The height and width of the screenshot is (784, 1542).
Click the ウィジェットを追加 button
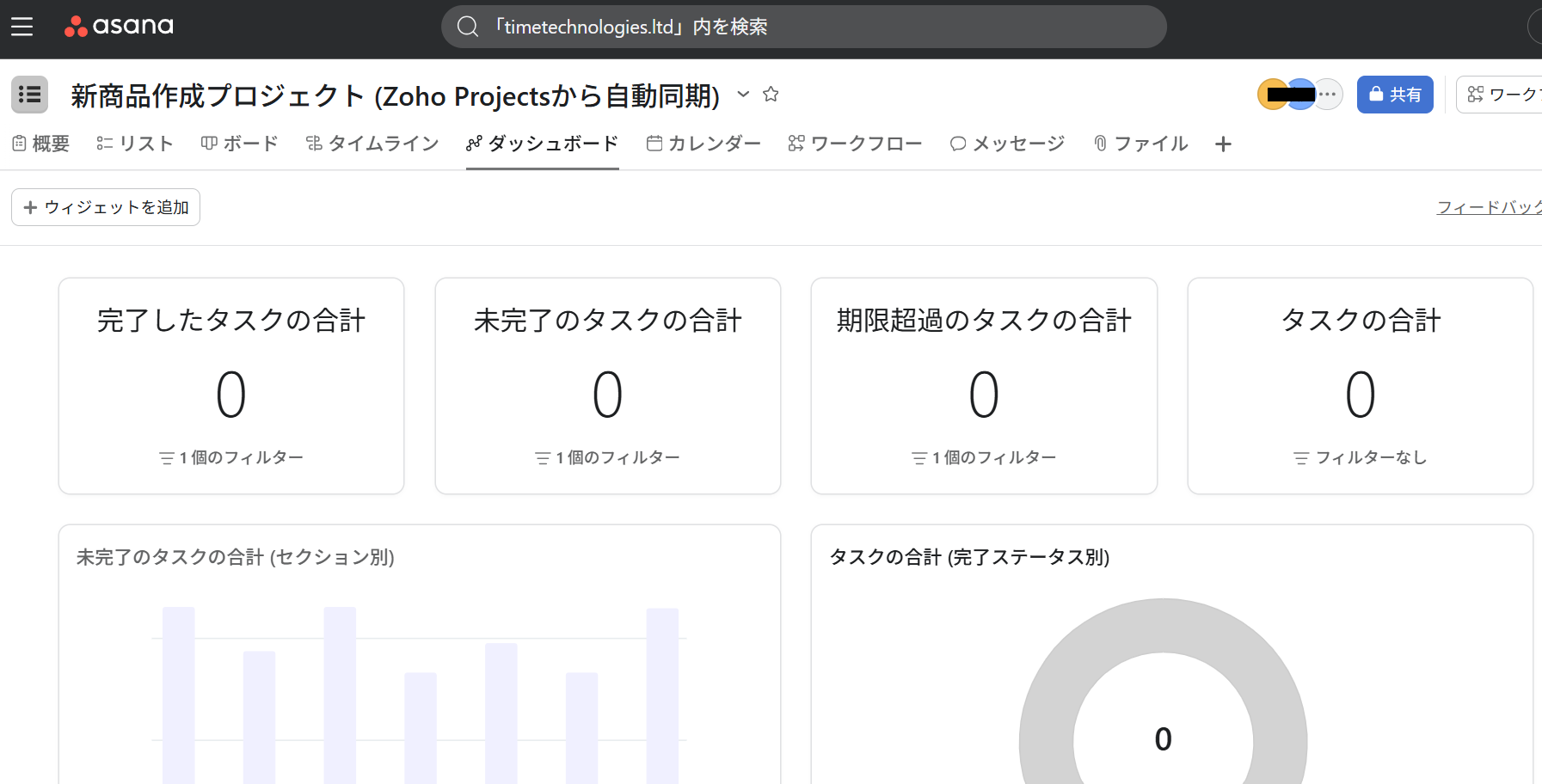[x=106, y=207]
